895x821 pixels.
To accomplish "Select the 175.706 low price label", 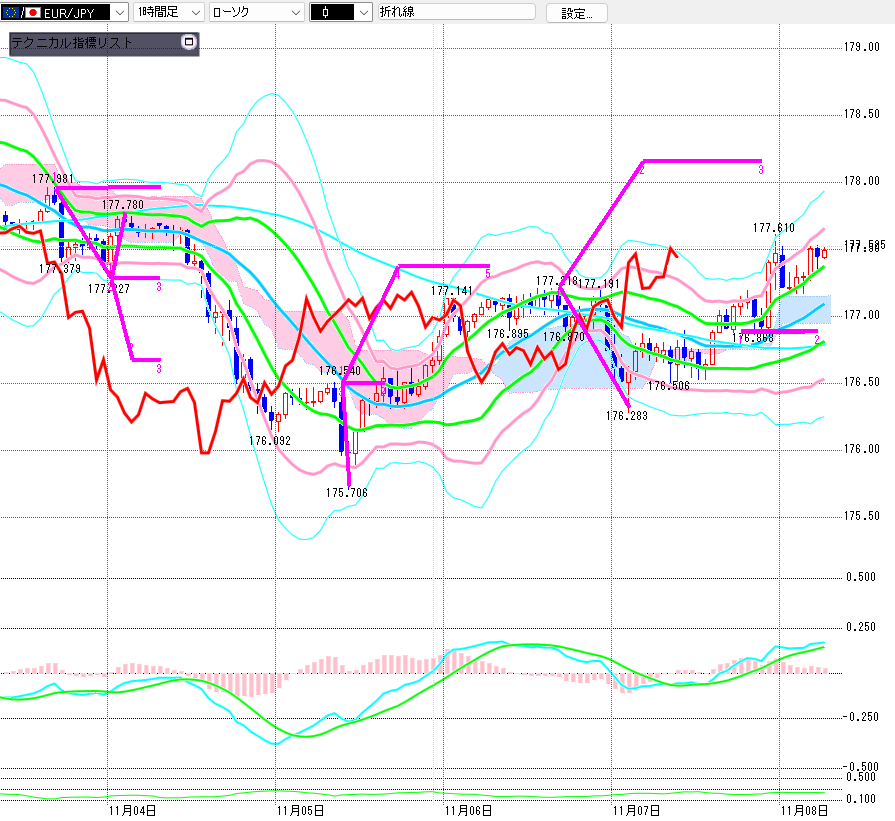I will coord(347,493).
